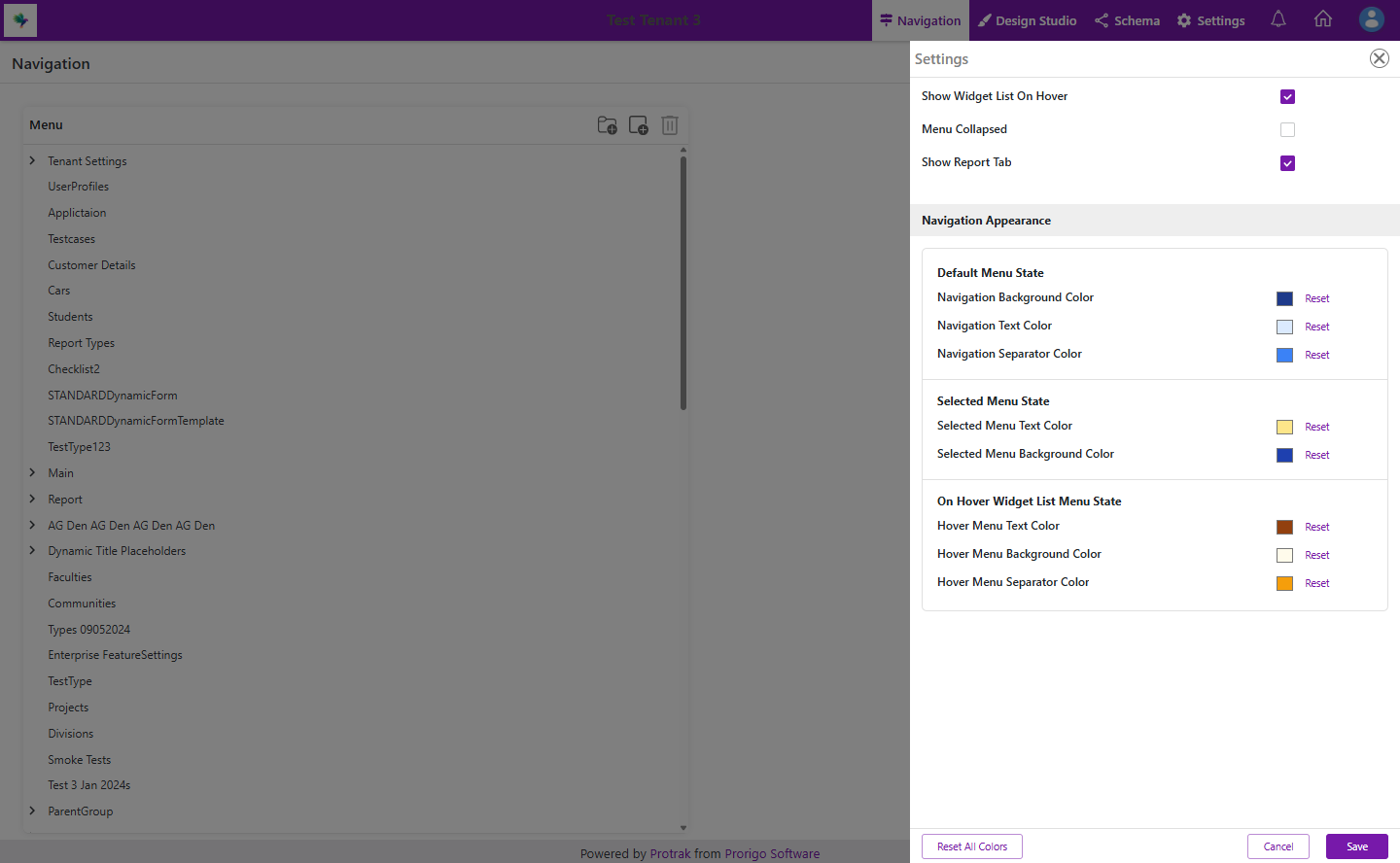The height and width of the screenshot is (863, 1400).
Task: Pick the Navigation Separator Color swatch
Action: click(x=1284, y=355)
